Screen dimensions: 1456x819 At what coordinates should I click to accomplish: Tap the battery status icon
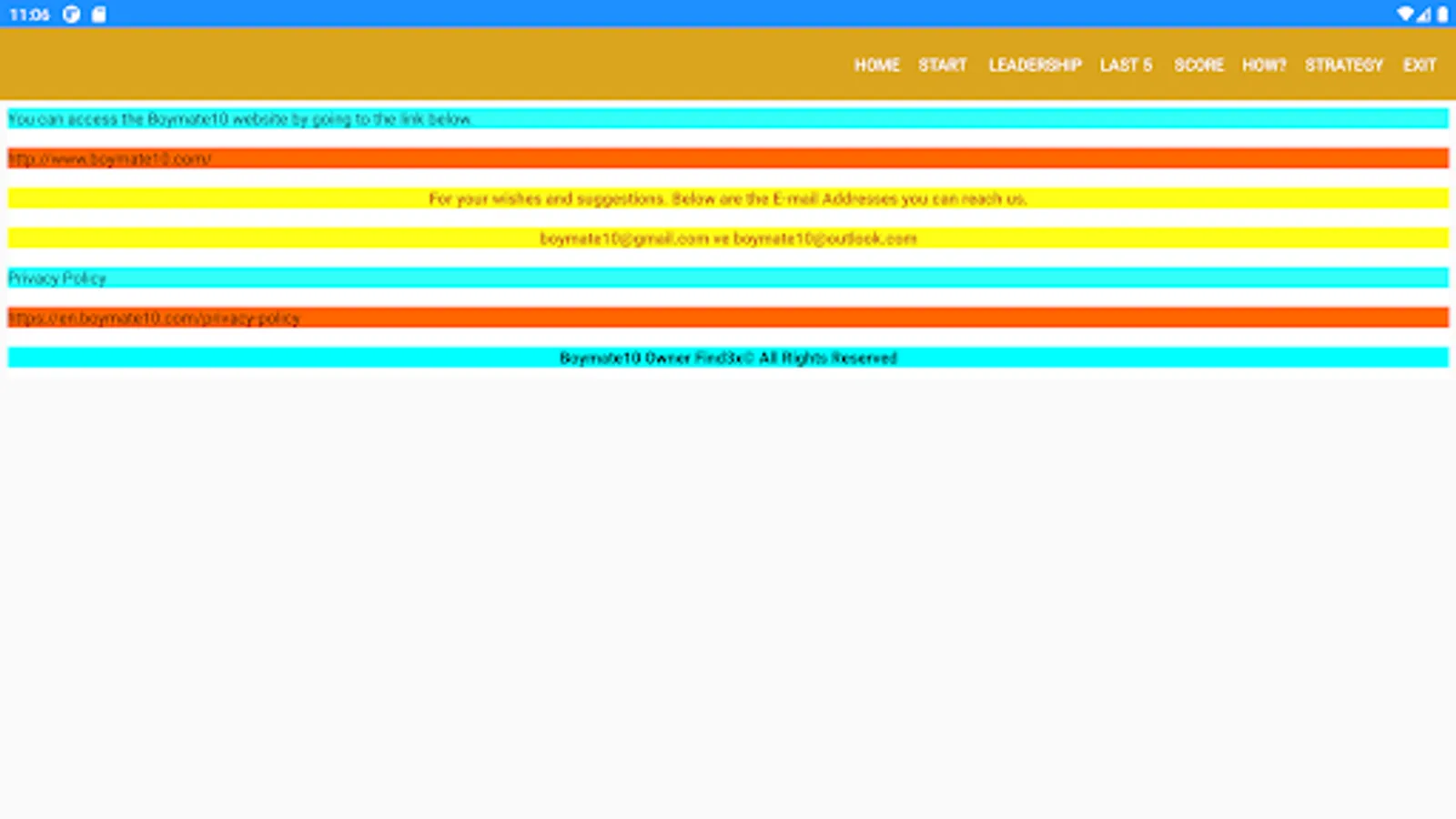[x=1442, y=14]
